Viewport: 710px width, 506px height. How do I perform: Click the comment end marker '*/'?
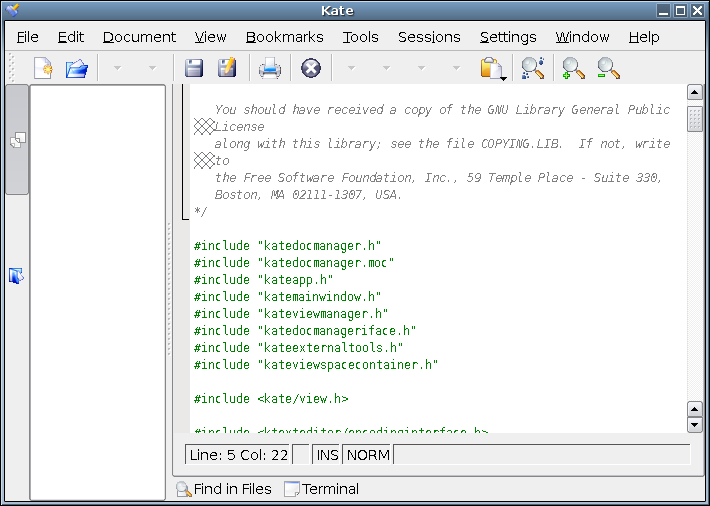point(201,212)
